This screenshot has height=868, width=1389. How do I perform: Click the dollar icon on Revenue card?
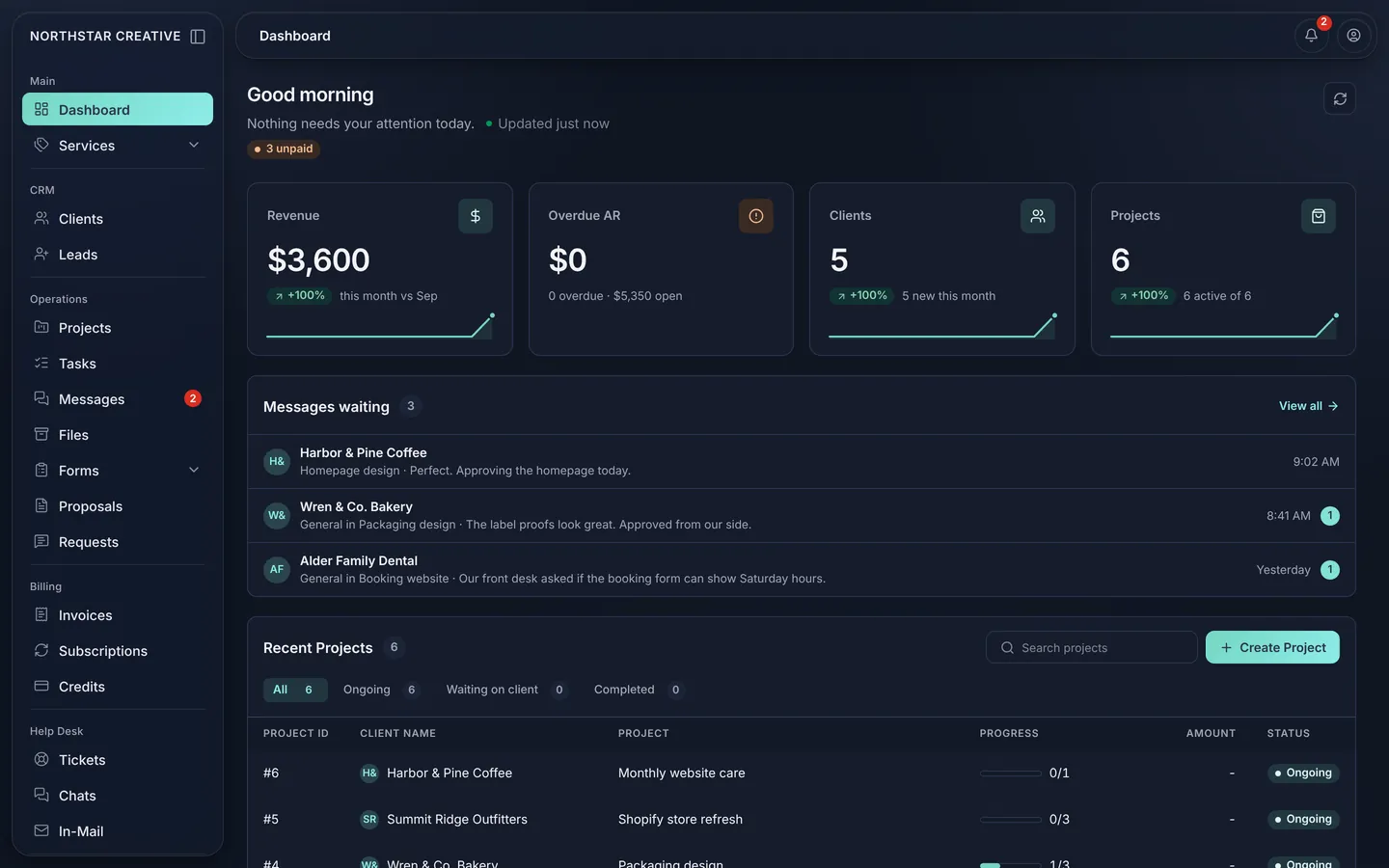[476, 216]
